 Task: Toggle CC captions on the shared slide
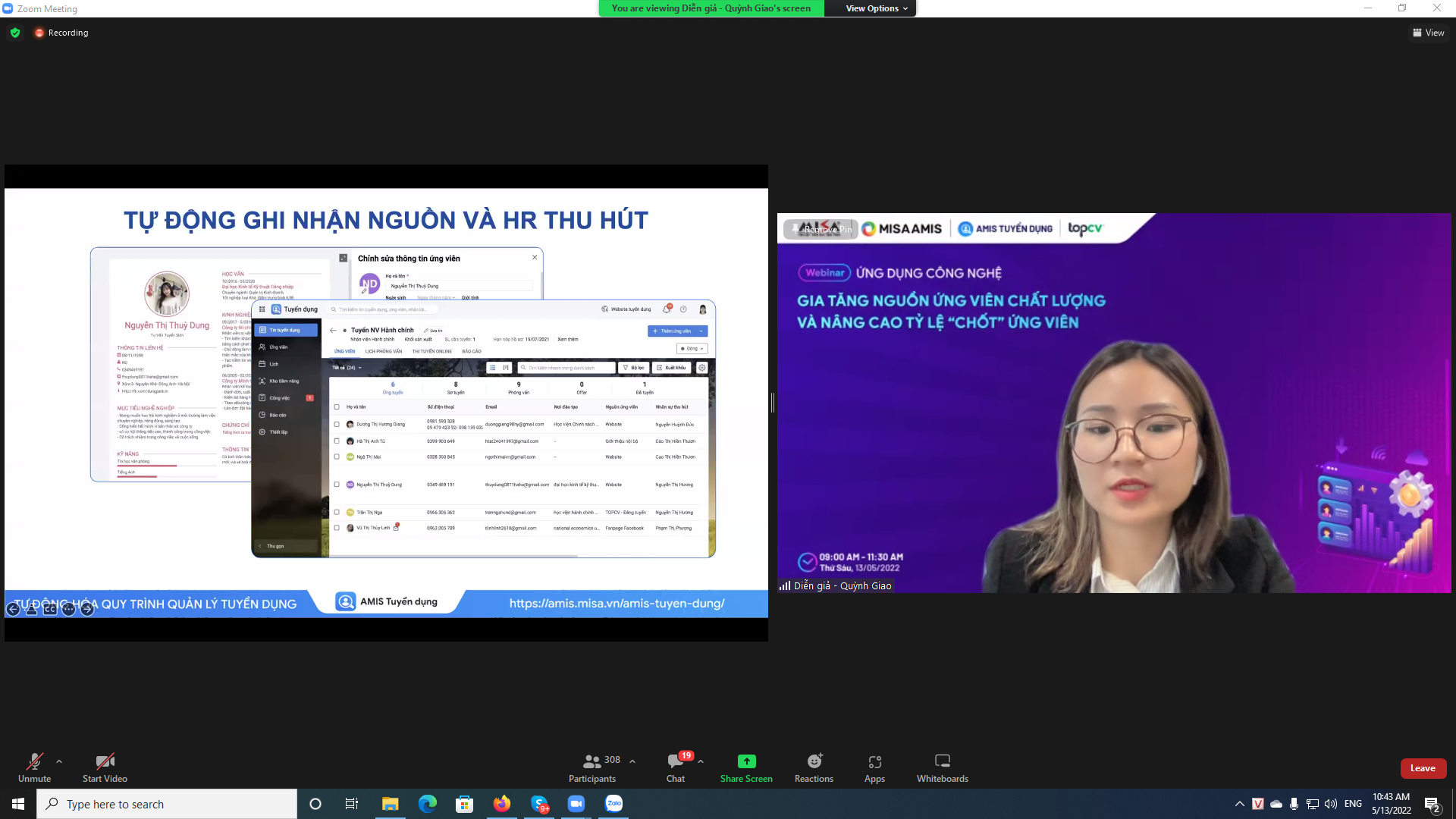[50, 609]
